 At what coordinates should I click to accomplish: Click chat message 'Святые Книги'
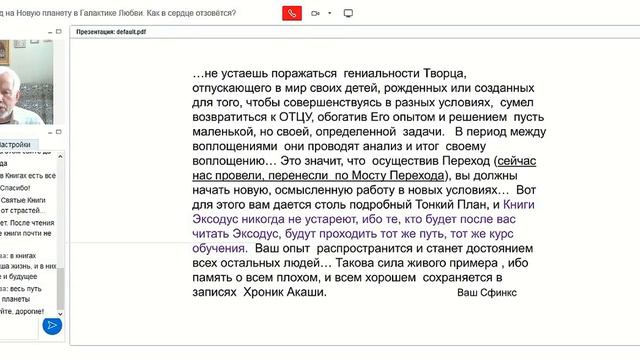[x=23, y=200]
